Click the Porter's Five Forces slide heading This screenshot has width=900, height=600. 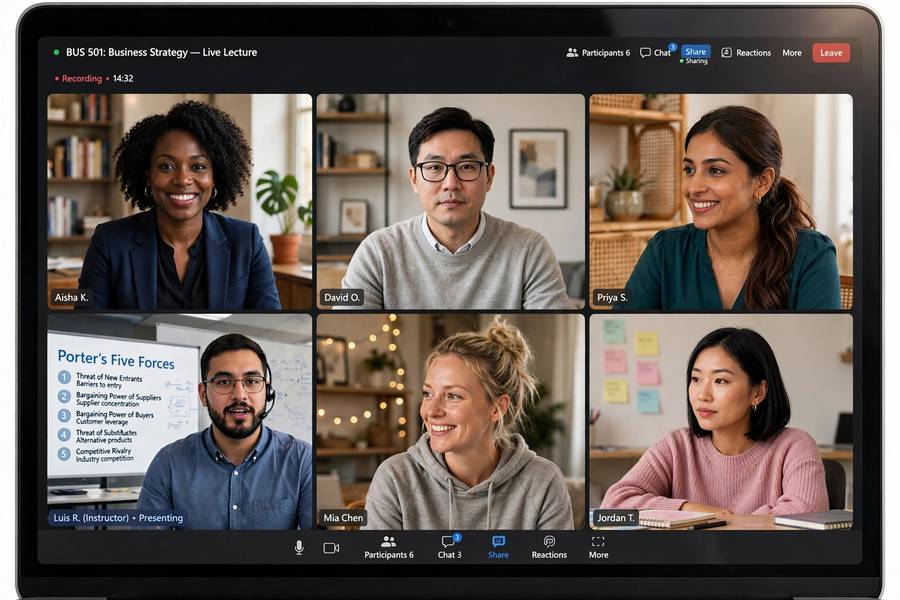(116, 359)
